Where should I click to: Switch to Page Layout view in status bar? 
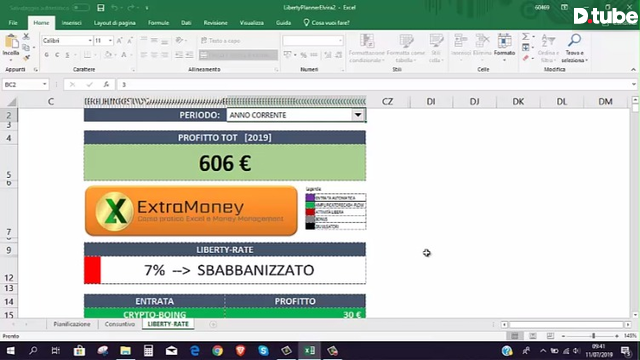(533, 336)
